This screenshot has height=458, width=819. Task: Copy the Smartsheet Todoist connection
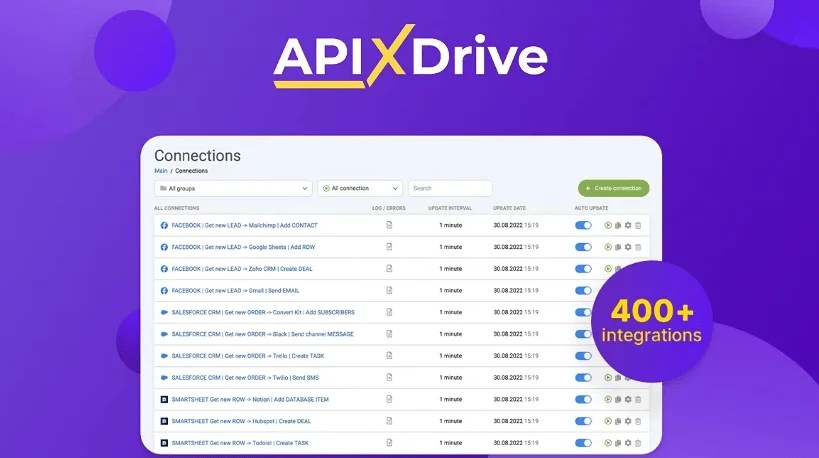[x=618, y=443]
